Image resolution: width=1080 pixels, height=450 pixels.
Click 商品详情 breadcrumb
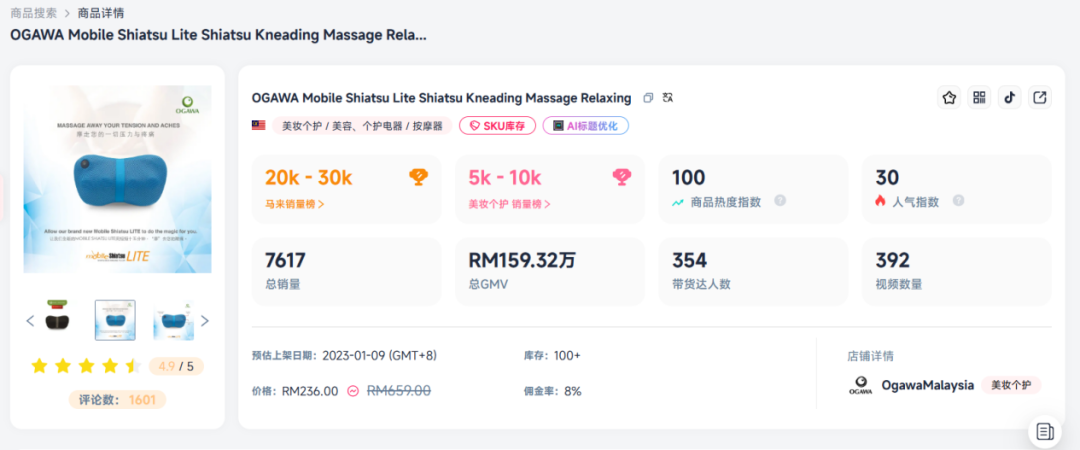tap(101, 12)
